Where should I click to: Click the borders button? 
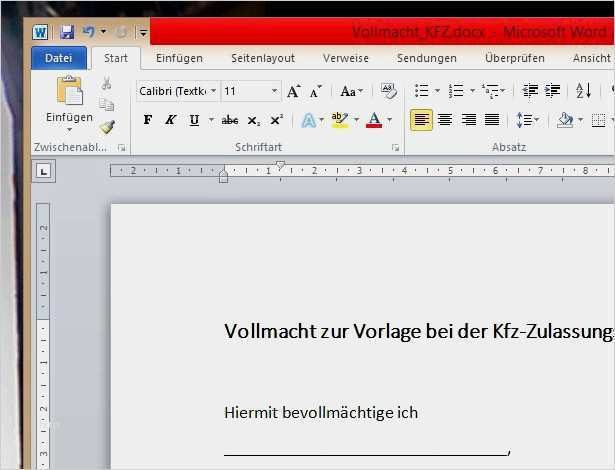[598, 120]
